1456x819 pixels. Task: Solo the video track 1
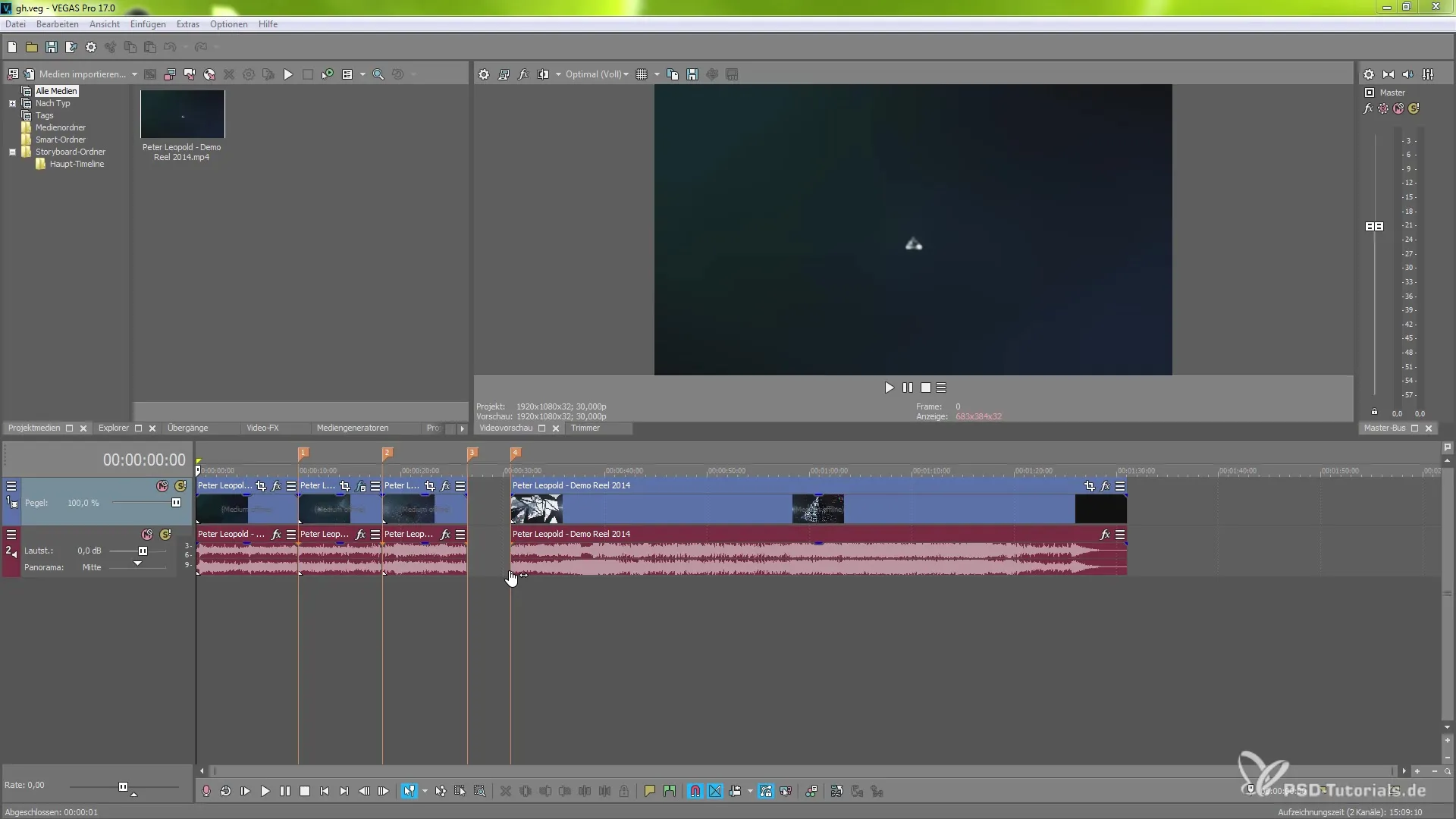point(180,486)
